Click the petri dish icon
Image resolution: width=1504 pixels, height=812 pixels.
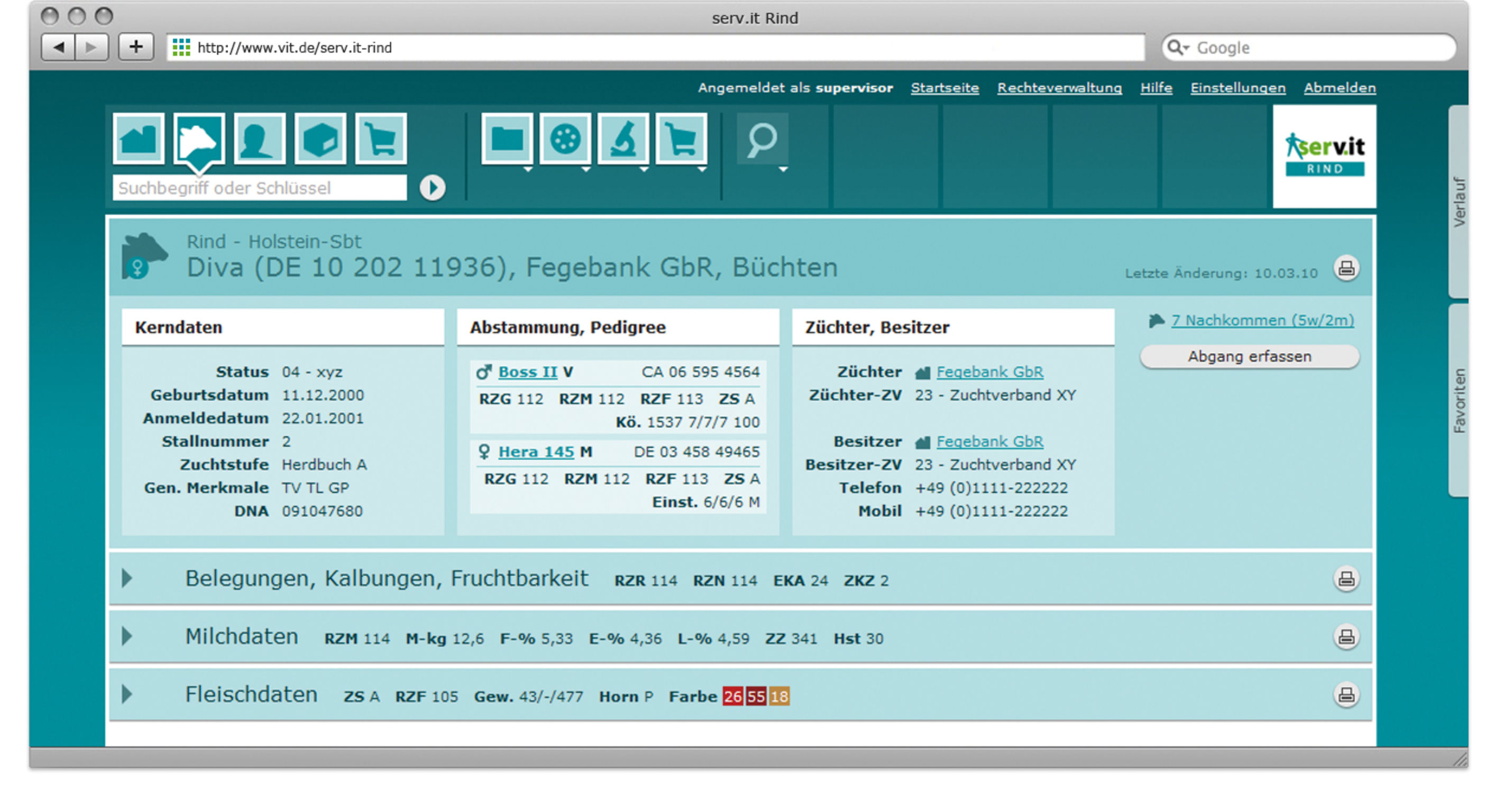(x=565, y=139)
